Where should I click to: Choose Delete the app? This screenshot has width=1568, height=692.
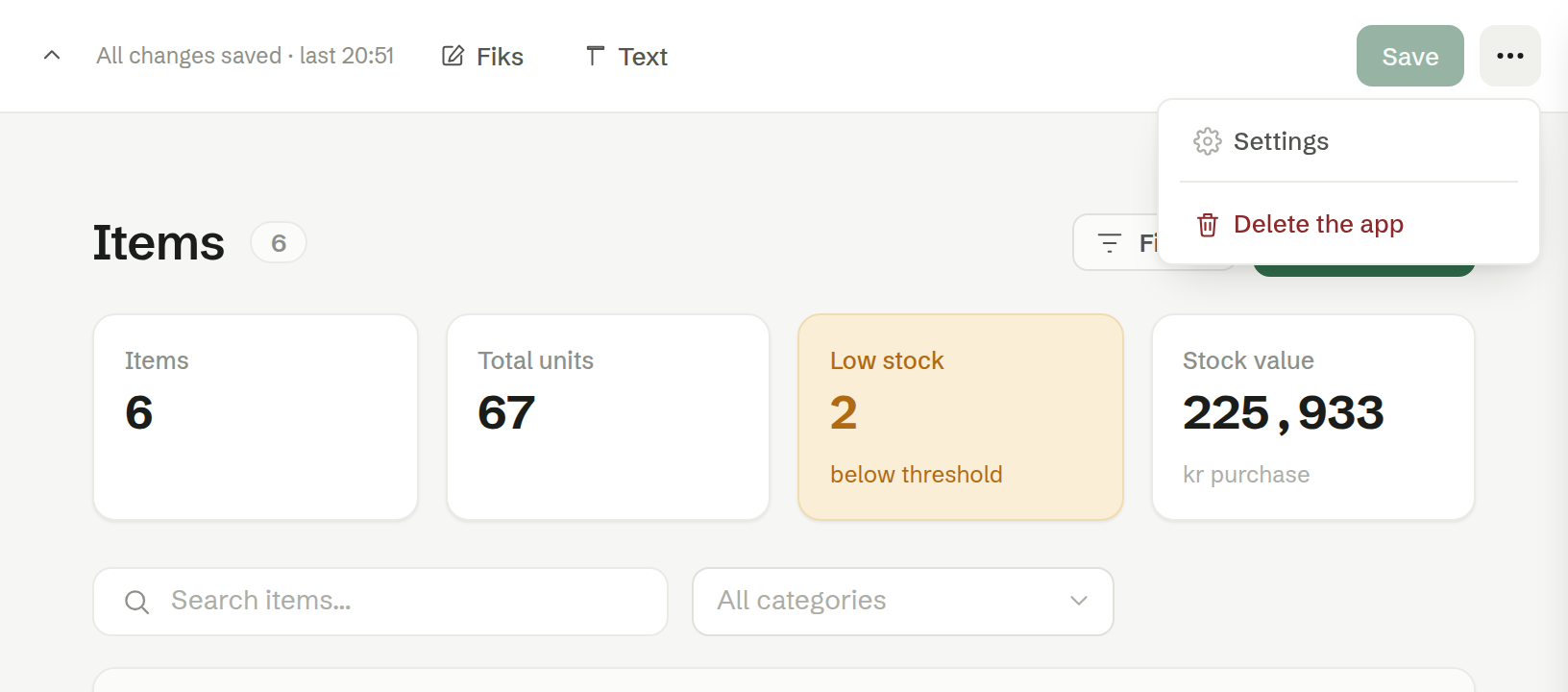pyautogui.click(x=1348, y=224)
